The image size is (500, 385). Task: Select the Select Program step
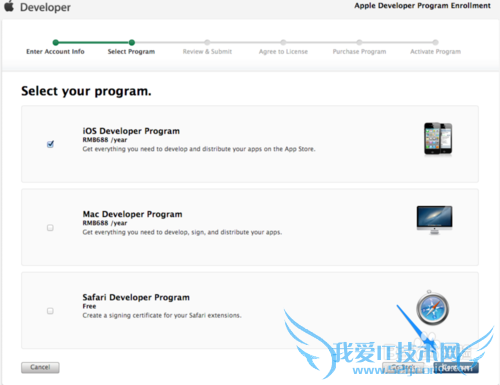(x=131, y=51)
